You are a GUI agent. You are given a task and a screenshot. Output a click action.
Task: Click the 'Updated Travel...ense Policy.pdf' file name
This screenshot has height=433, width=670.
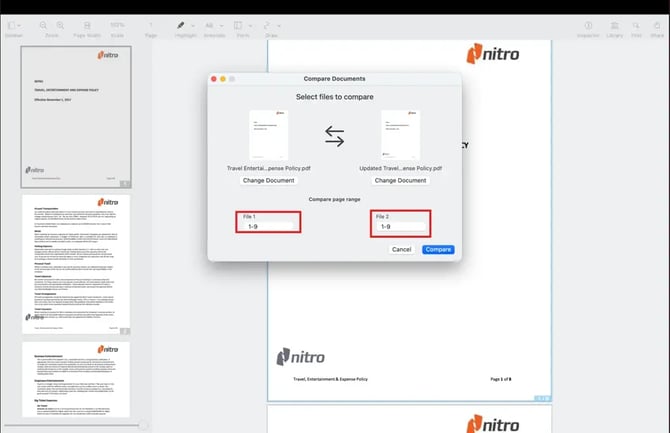[401, 168]
